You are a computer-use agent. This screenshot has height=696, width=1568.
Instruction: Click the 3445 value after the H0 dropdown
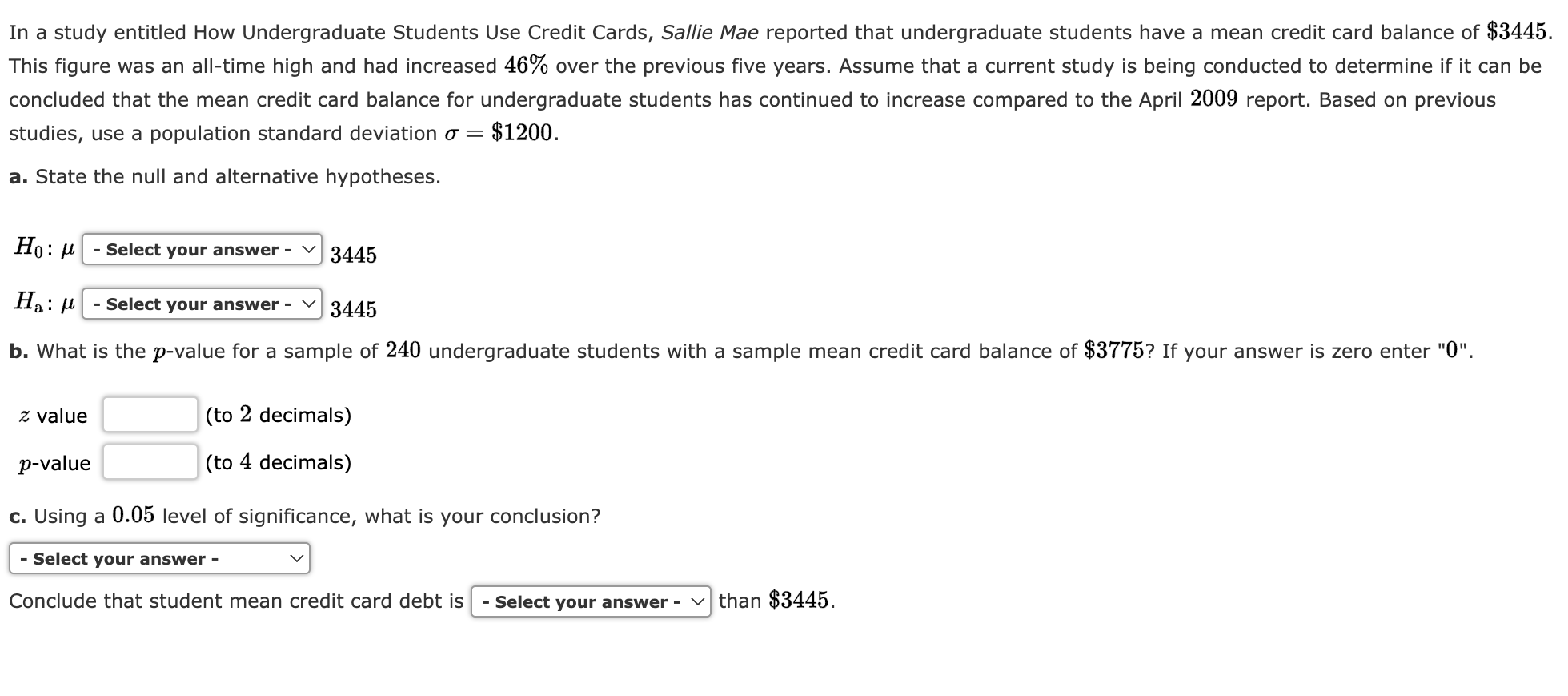[353, 255]
